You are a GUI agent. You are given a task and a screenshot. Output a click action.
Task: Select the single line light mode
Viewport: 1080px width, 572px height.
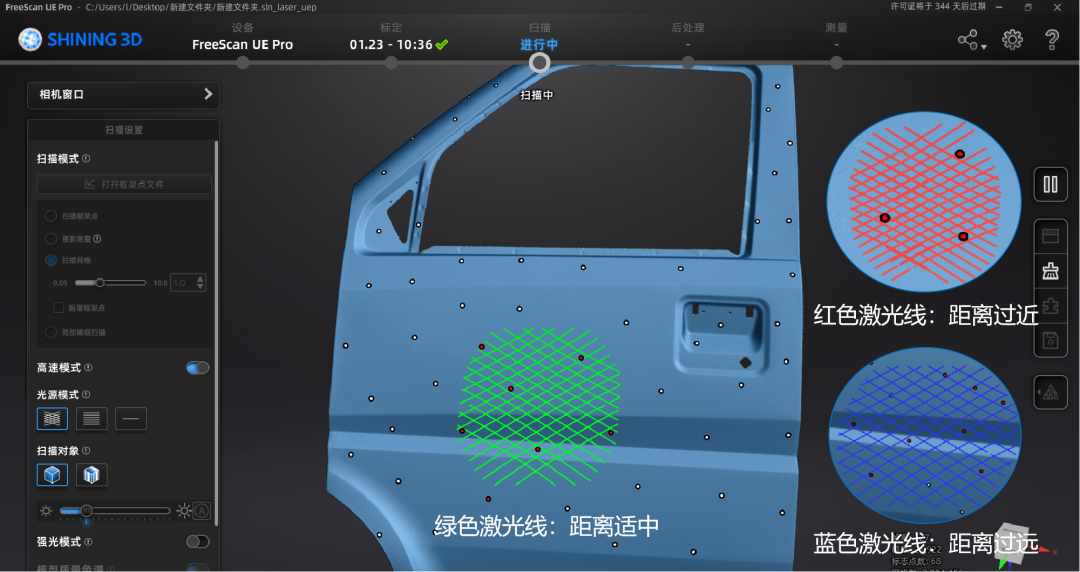coord(131,418)
